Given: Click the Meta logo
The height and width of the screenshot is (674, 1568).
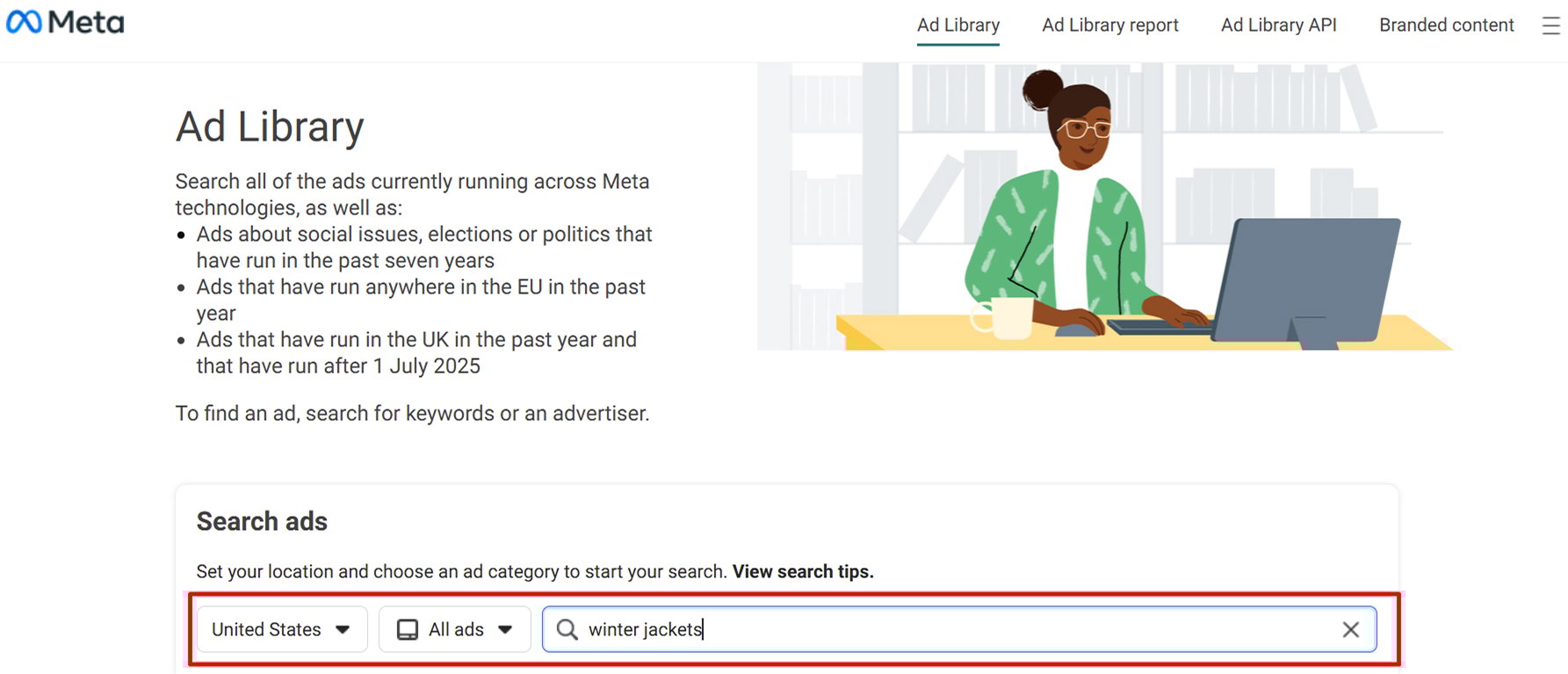Looking at the screenshot, I should (x=65, y=22).
